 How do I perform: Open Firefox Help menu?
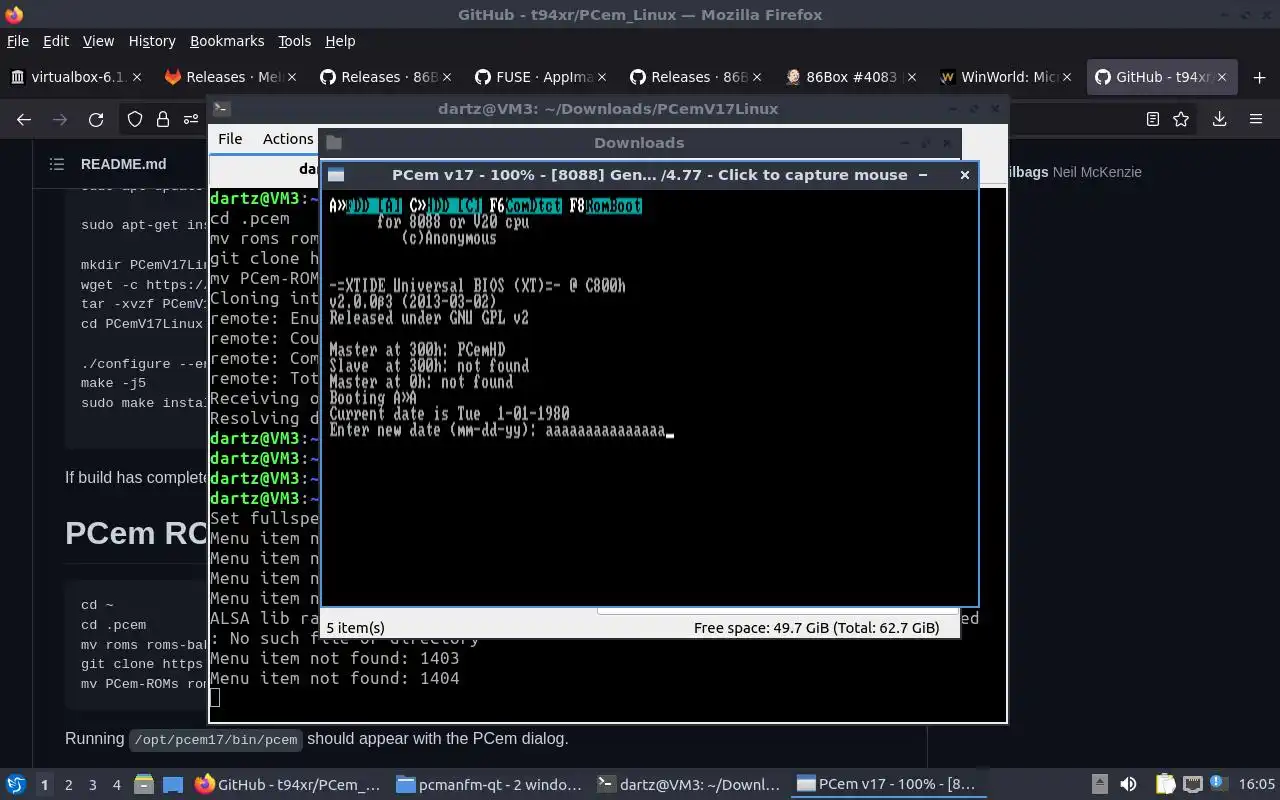pos(340,41)
